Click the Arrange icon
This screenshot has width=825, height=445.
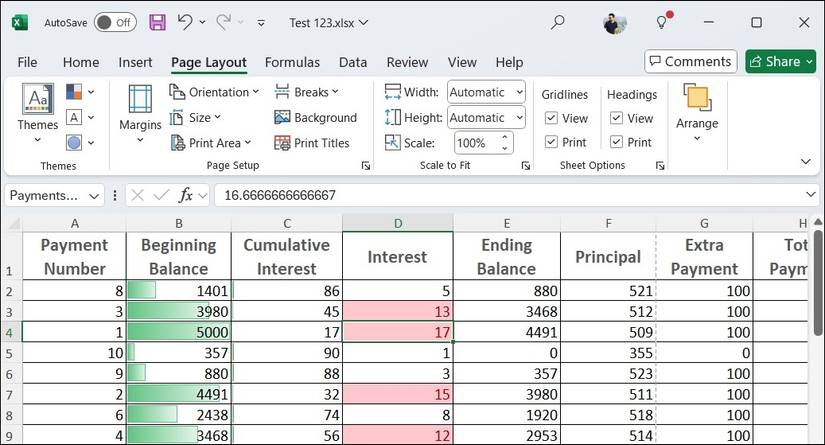697,97
